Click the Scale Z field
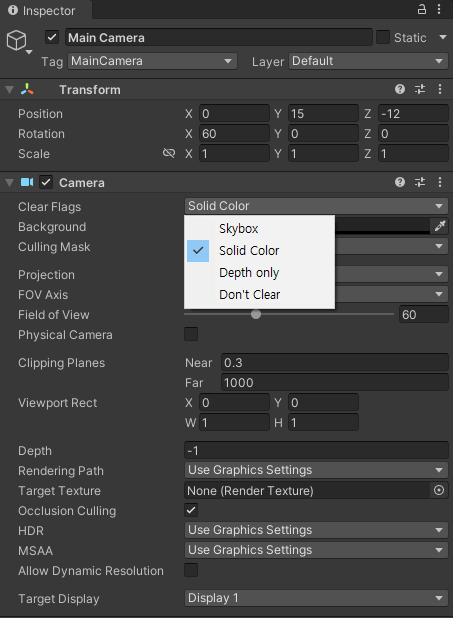Image resolution: width=453 pixels, height=618 pixels. (x=413, y=153)
